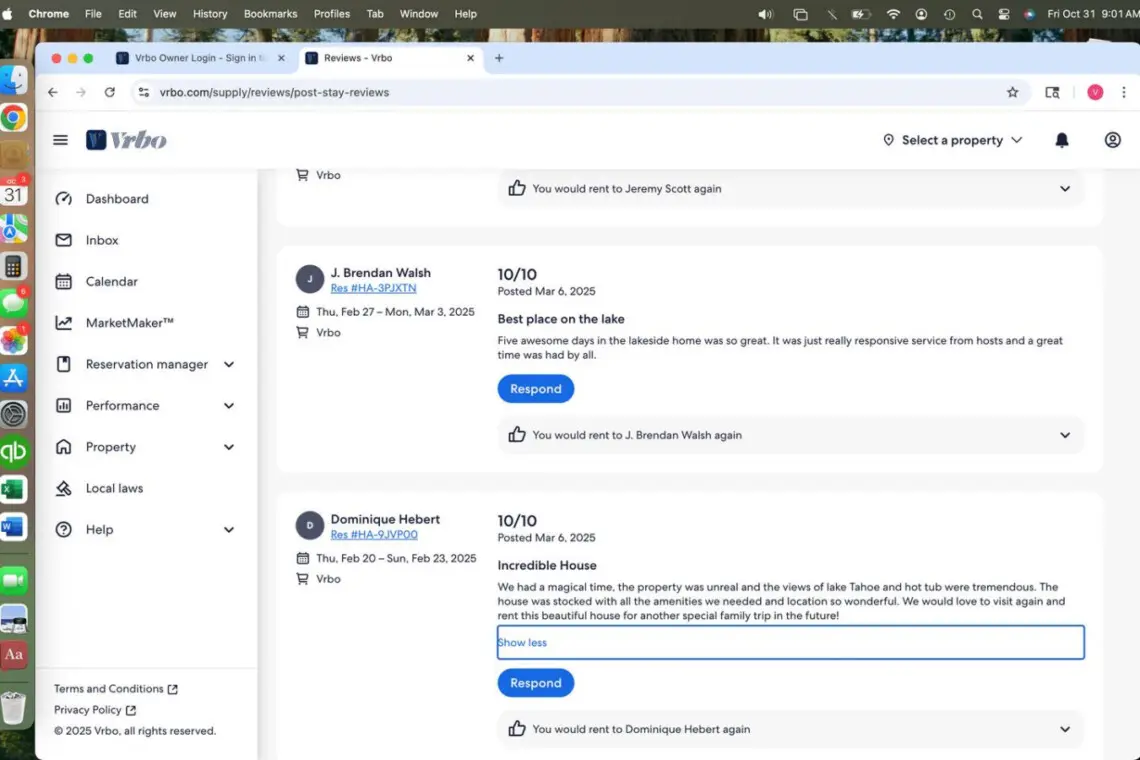Expand J. Brendan Walsh rent-again details
The width and height of the screenshot is (1140, 760).
(1064, 435)
